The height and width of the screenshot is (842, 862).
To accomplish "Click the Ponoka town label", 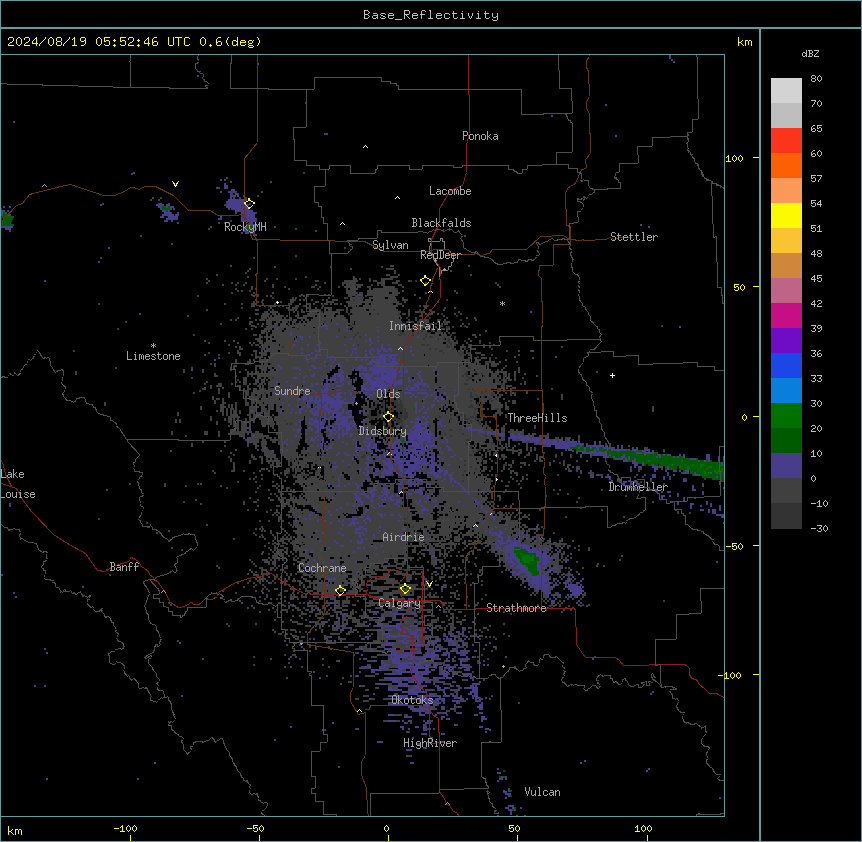I will coord(480,136).
